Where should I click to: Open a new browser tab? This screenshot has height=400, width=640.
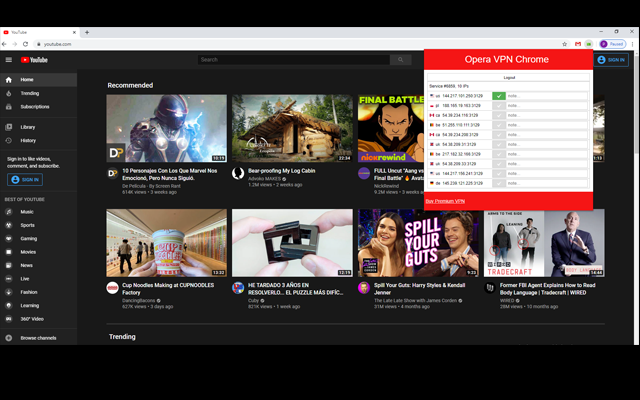coord(87,32)
